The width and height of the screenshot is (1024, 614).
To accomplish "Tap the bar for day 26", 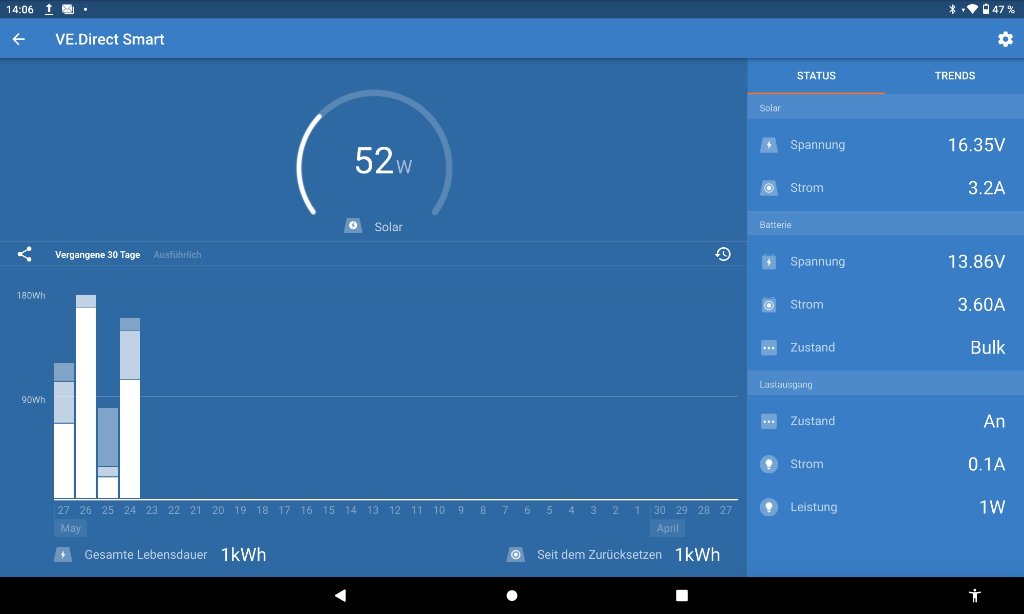I will (86, 400).
